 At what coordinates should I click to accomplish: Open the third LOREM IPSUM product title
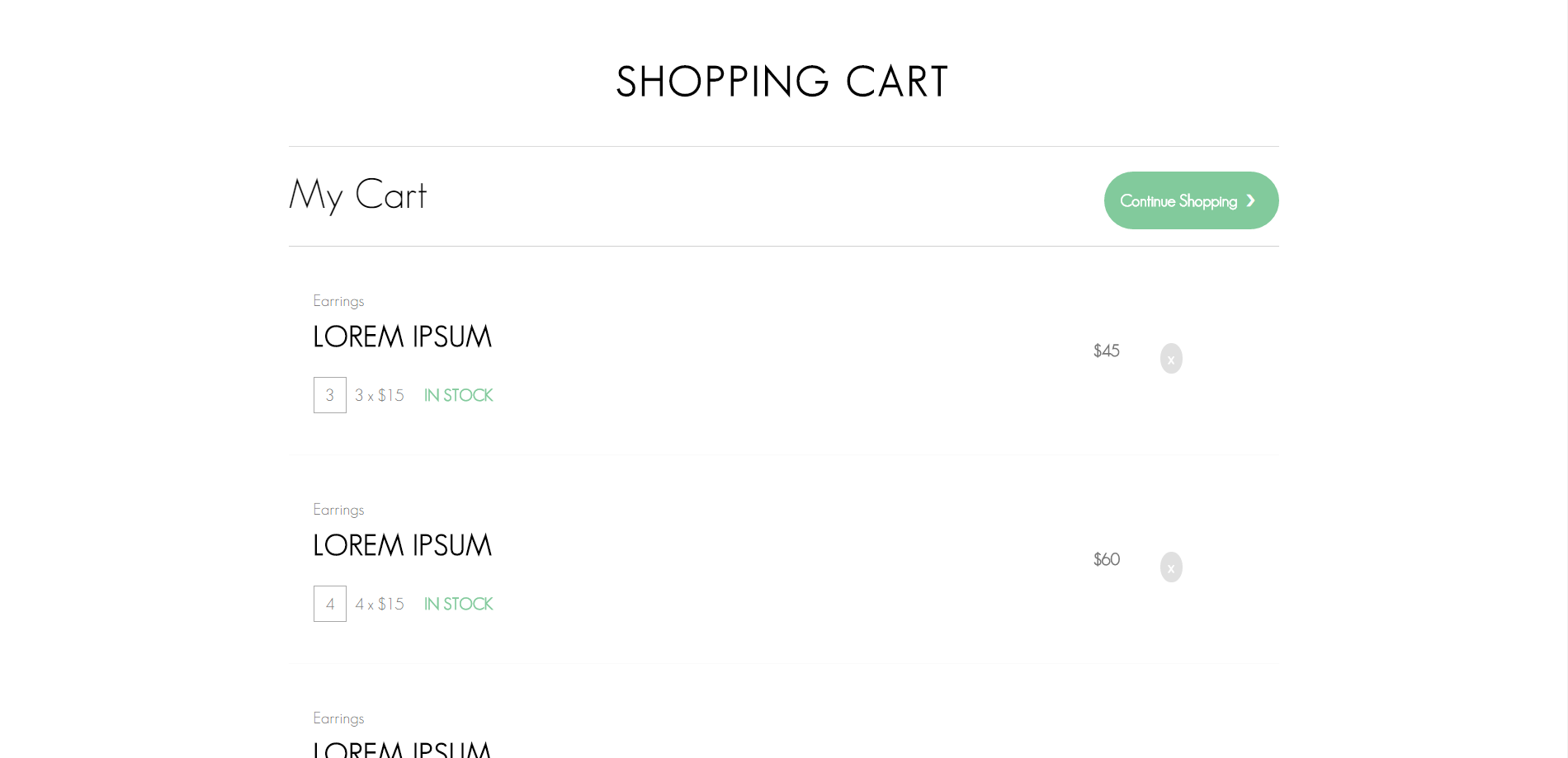tap(402, 749)
